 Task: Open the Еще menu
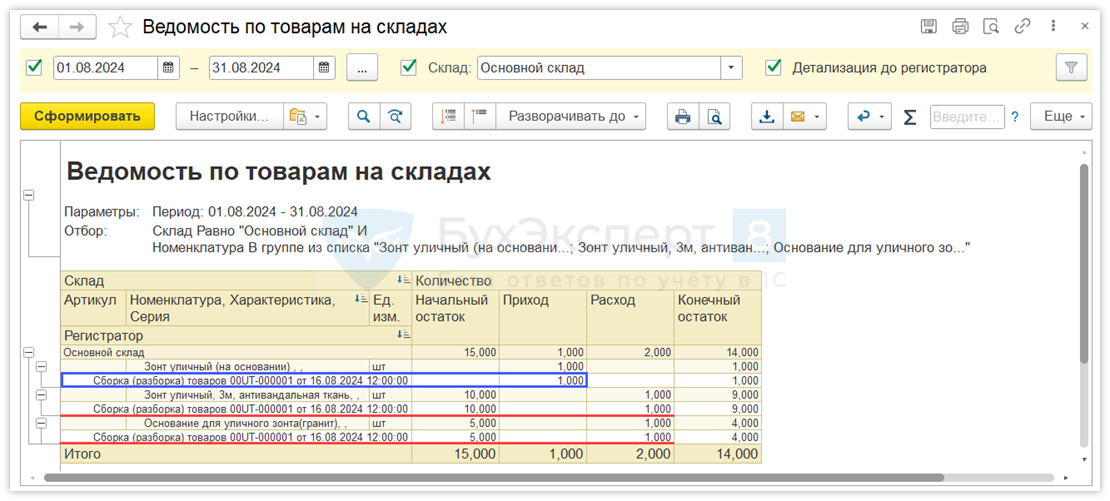coord(1063,117)
